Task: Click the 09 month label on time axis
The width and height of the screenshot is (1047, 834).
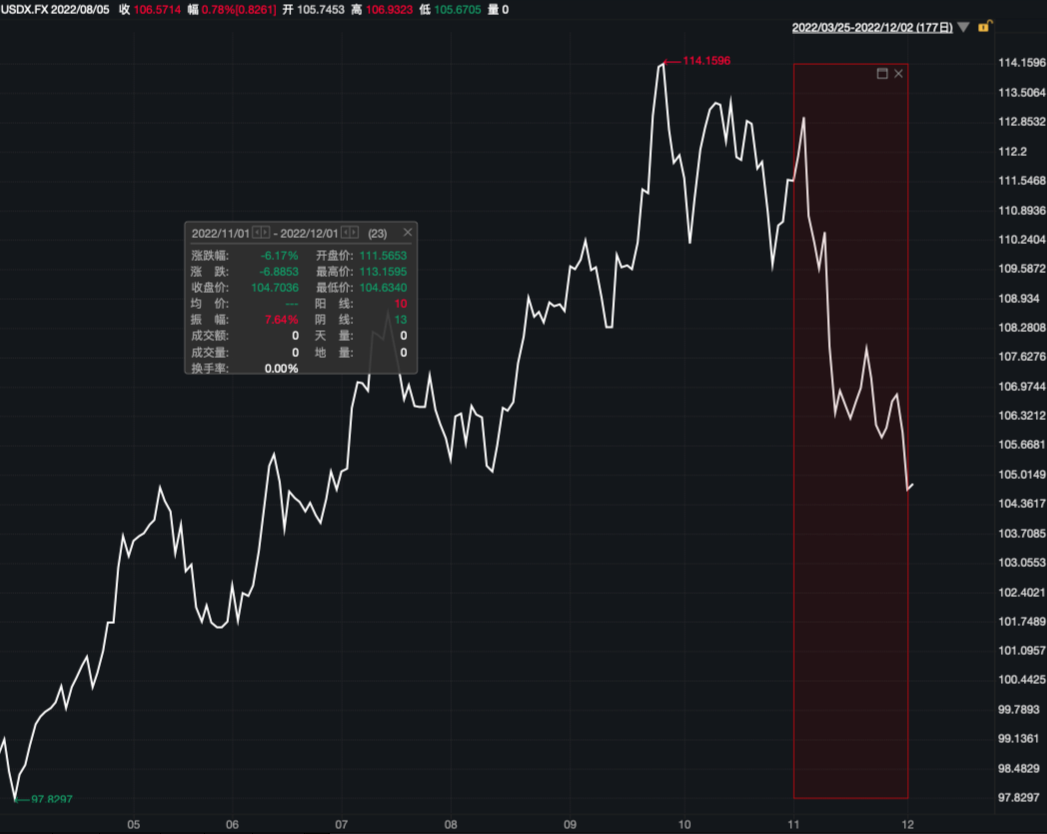Action: click(x=569, y=824)
